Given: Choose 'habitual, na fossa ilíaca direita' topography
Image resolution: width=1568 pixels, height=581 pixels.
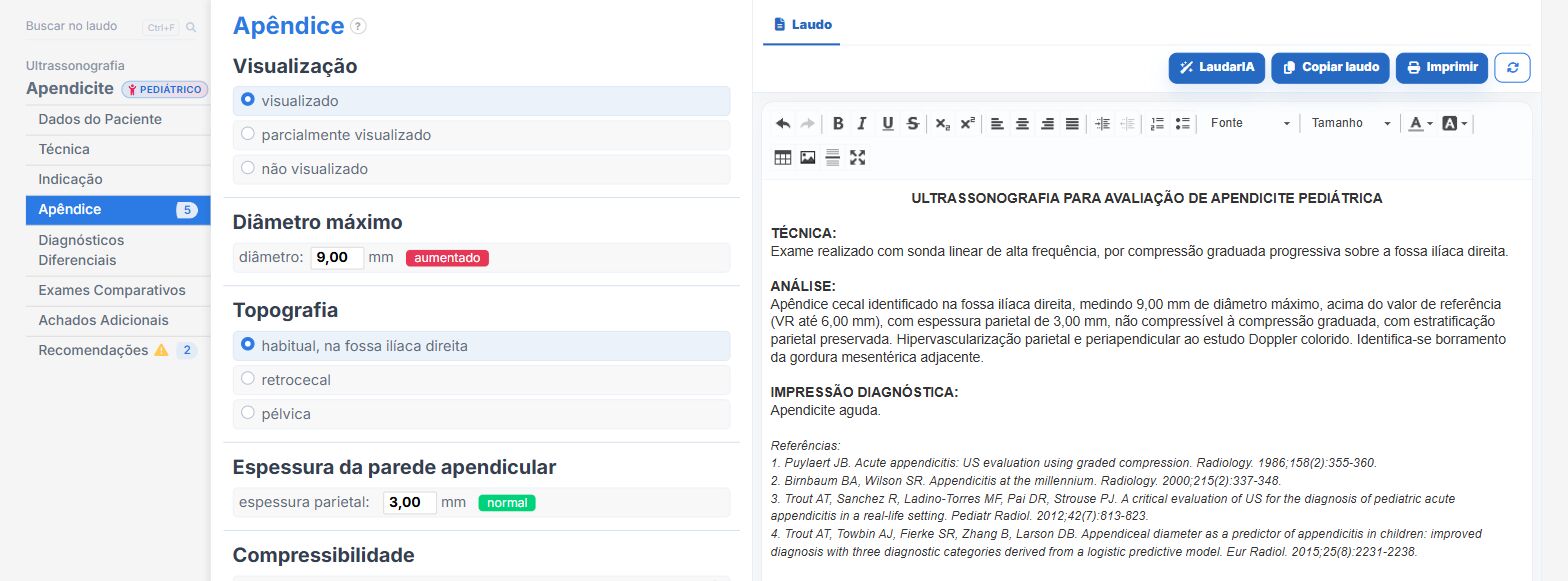Looking at the screenshot, I should tap(482, 346).
